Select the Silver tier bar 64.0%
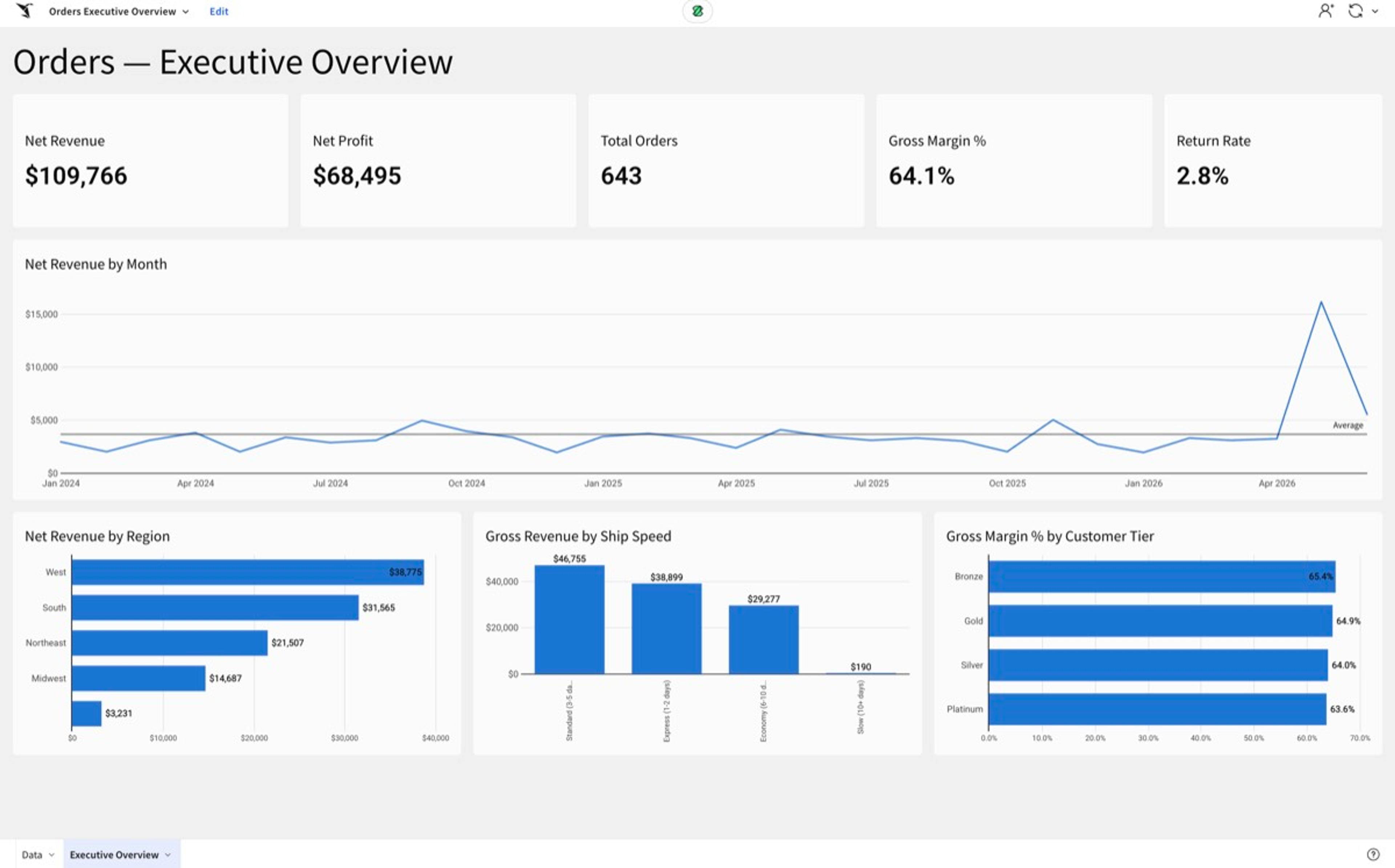The height and width of the screenshot is (868, 1395). click(1158, 665)
